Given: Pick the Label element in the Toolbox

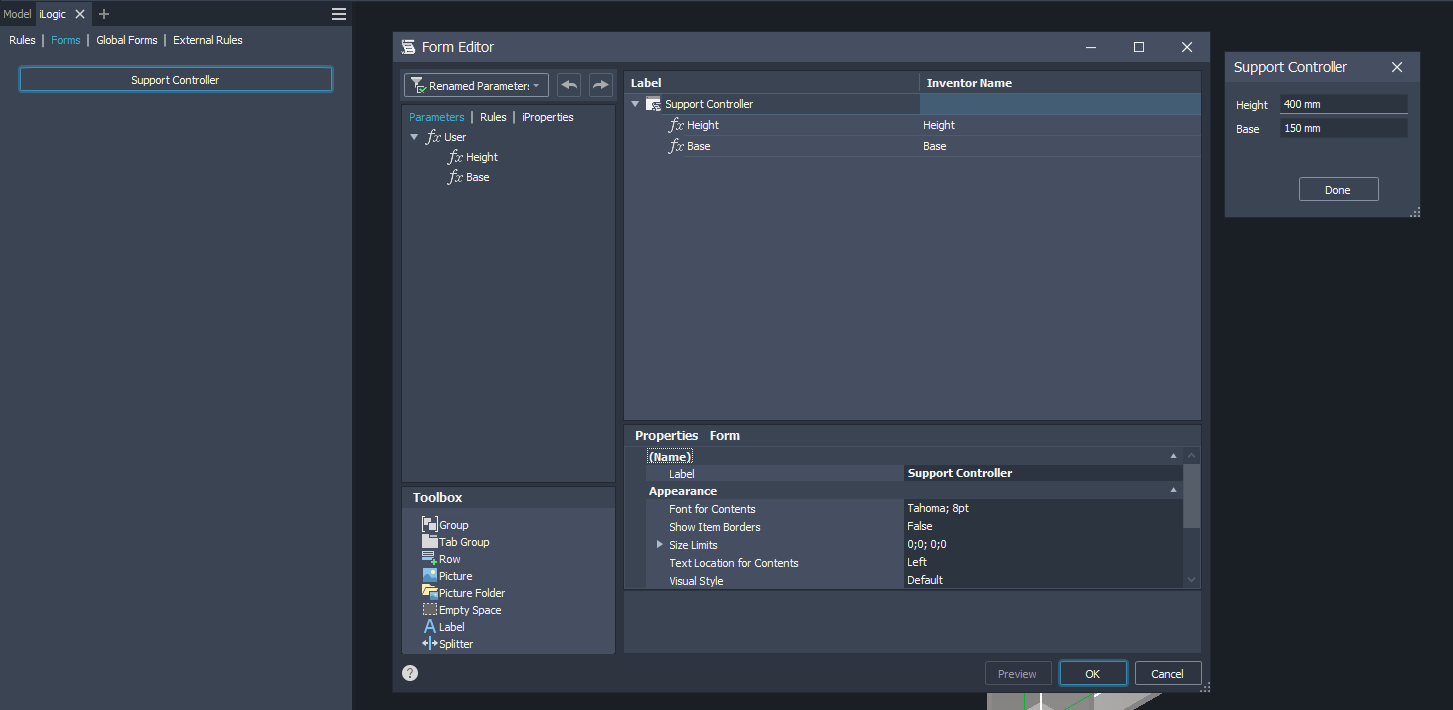Looking at the screenshot, I should [450, 626].
